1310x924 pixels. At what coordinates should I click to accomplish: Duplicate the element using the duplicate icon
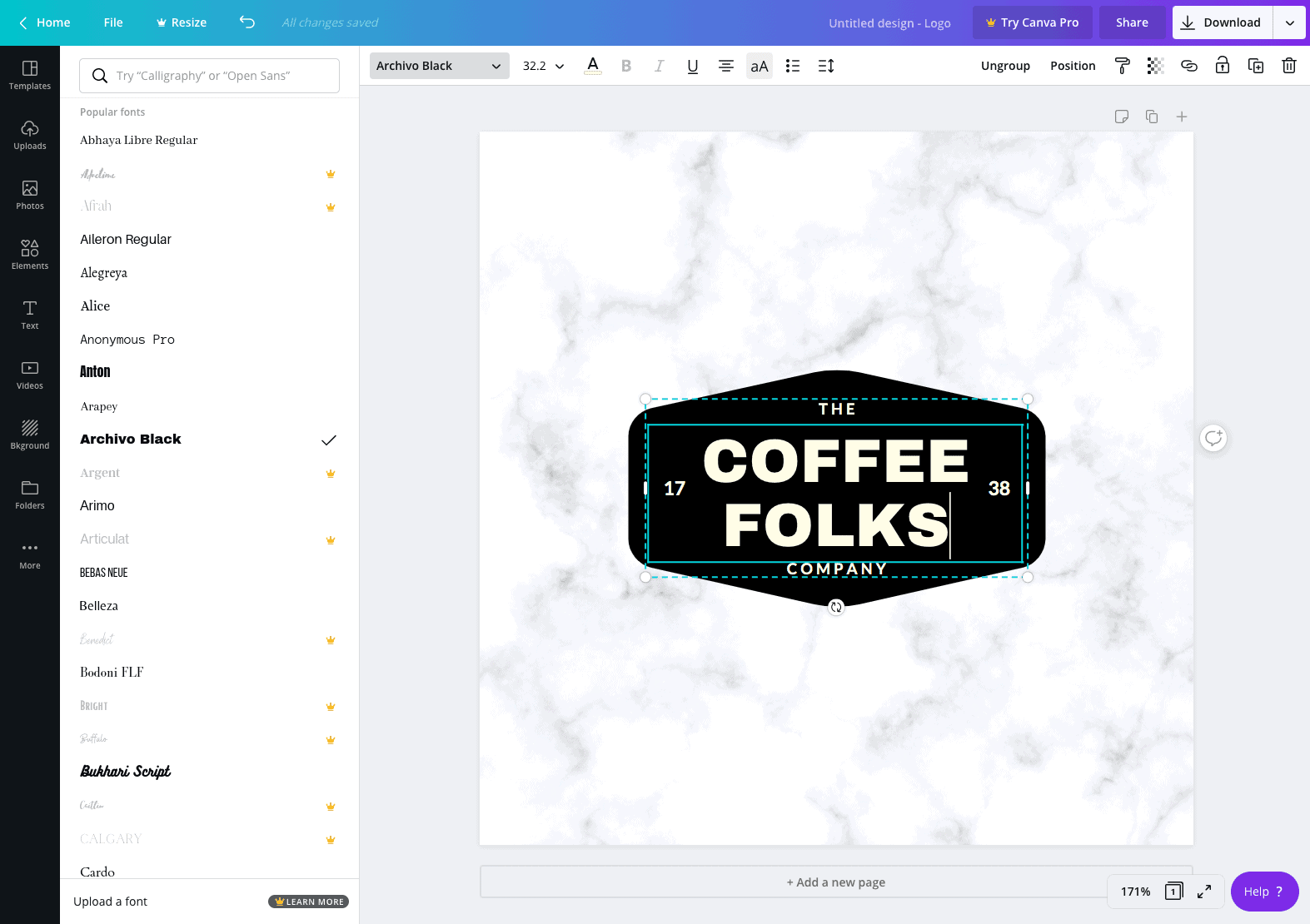tap(1255, 66)
